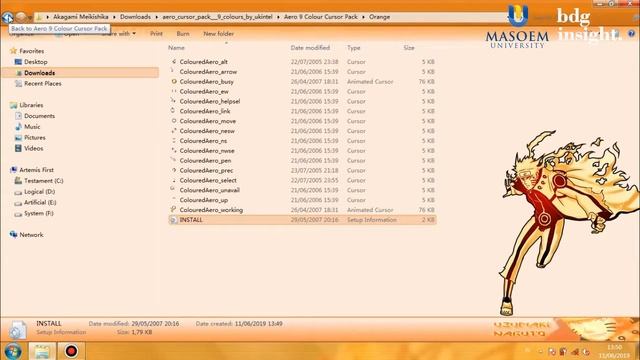The width and height of the screenshot is (640, 360).
Task: Sort by the Size column header
Action: (409, 48)
